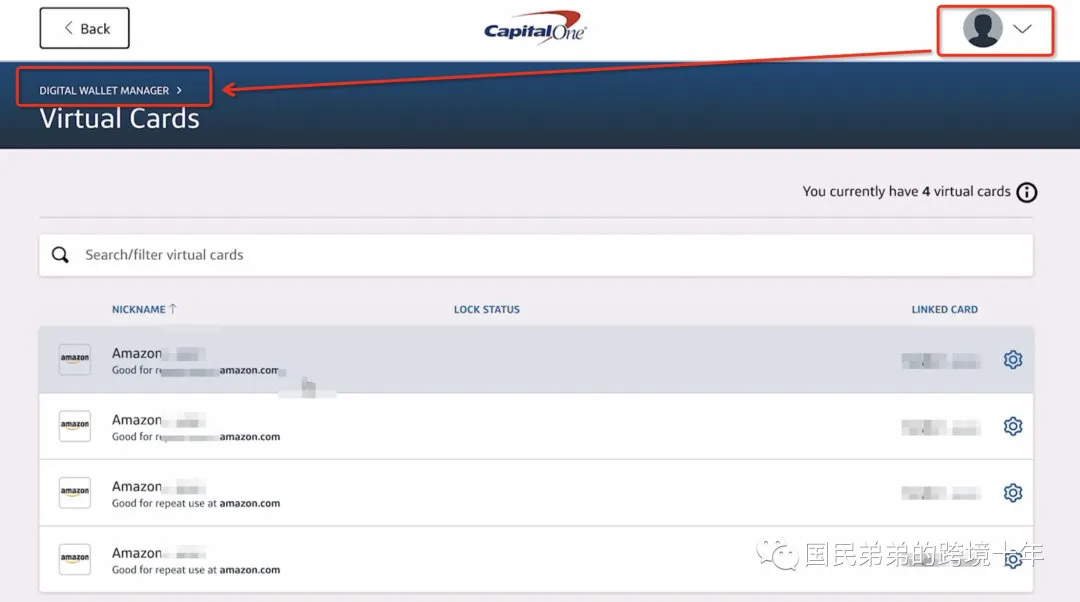
Task: Click the profile avatar icon
Action: click(x=982, y=29)
